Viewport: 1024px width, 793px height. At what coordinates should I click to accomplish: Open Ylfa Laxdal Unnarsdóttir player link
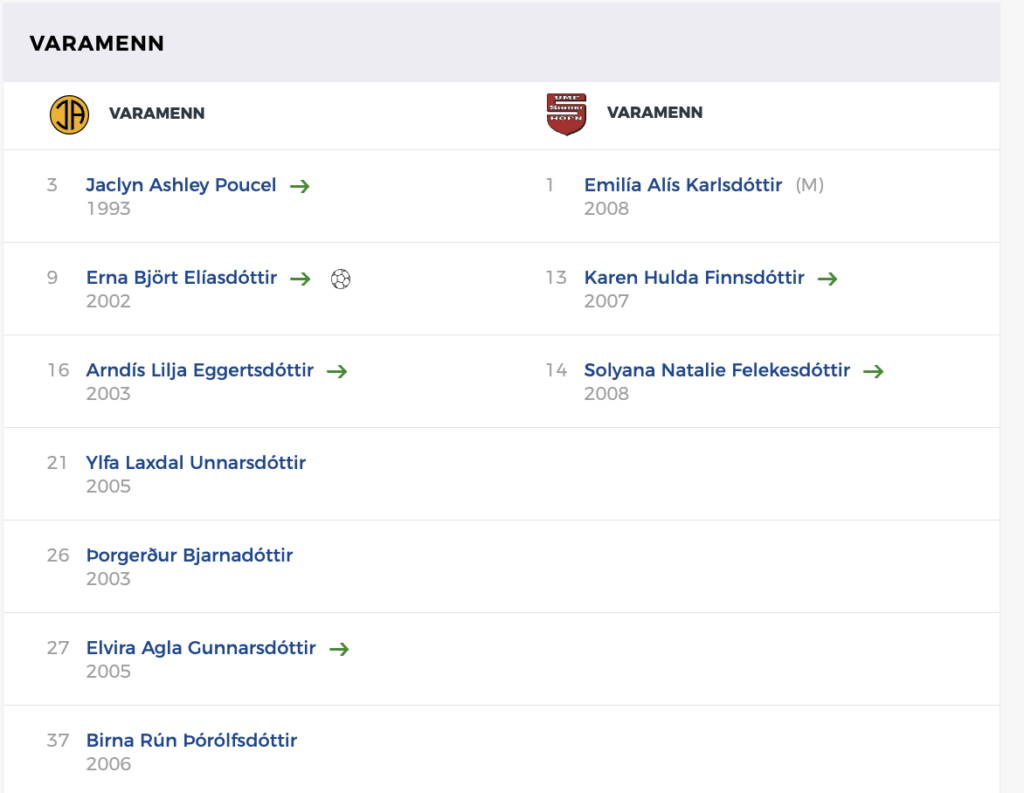coord(196,463)
